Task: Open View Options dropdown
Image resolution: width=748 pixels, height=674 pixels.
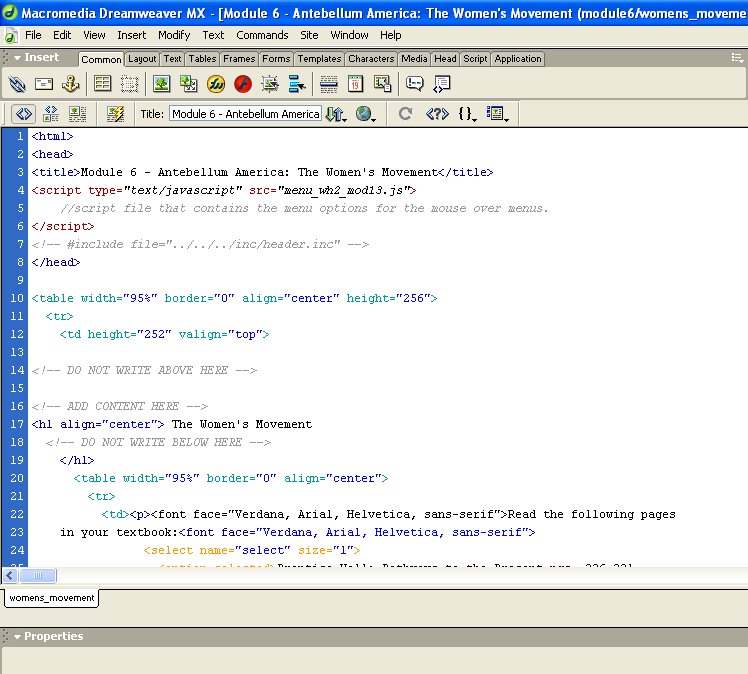Action: (498, 114)
